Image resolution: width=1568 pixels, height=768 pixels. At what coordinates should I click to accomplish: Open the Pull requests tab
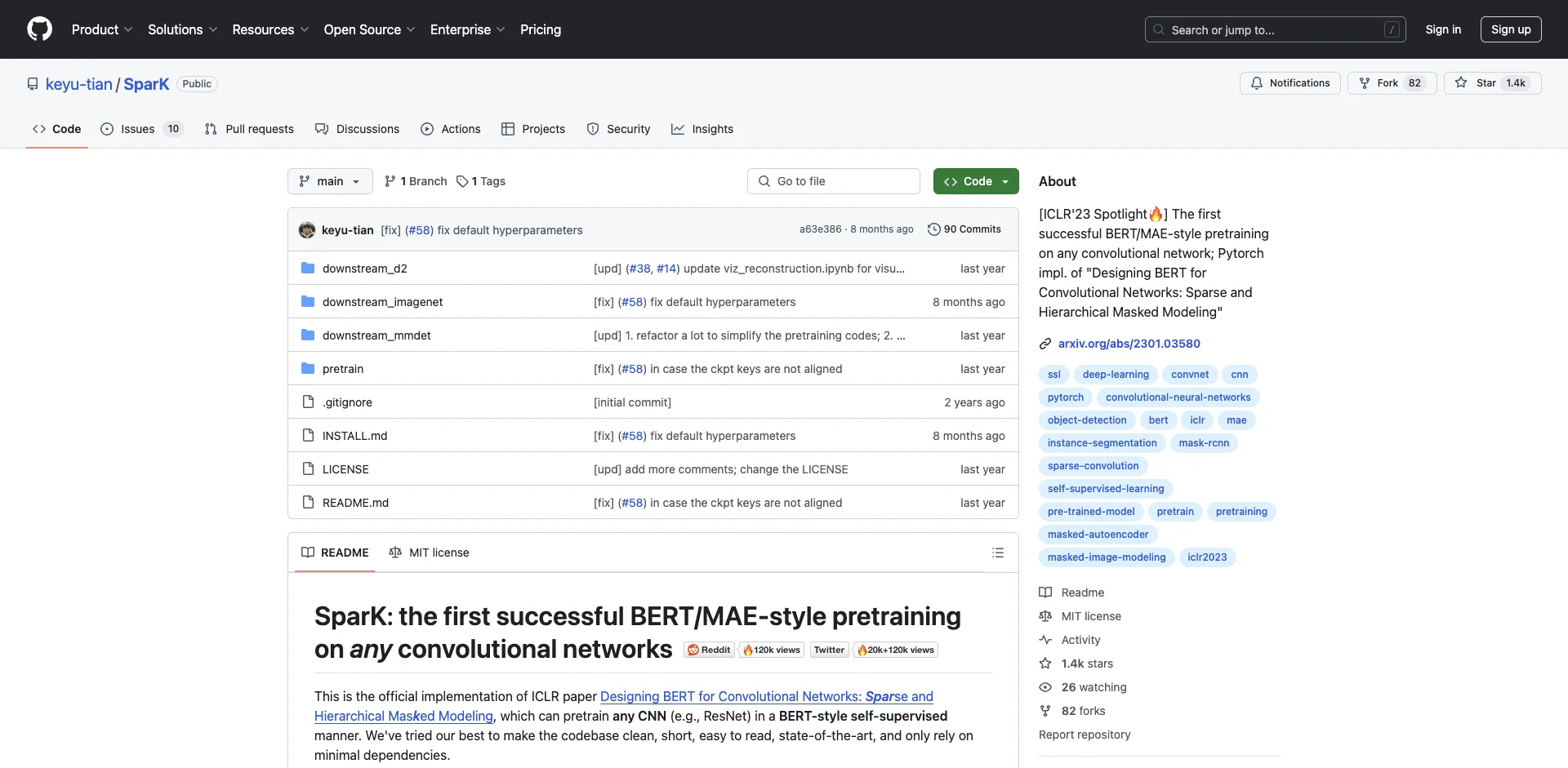(x=249, y=129)
